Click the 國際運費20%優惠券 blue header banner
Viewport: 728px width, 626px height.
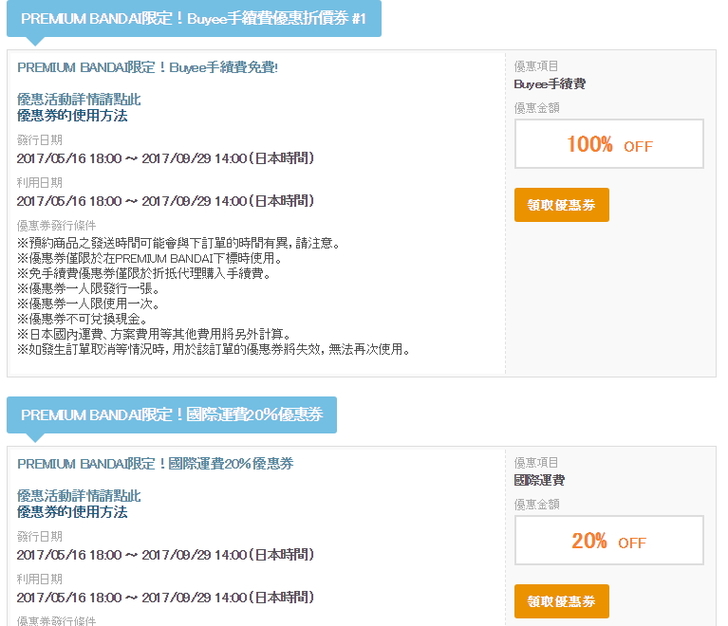[172, 415]
